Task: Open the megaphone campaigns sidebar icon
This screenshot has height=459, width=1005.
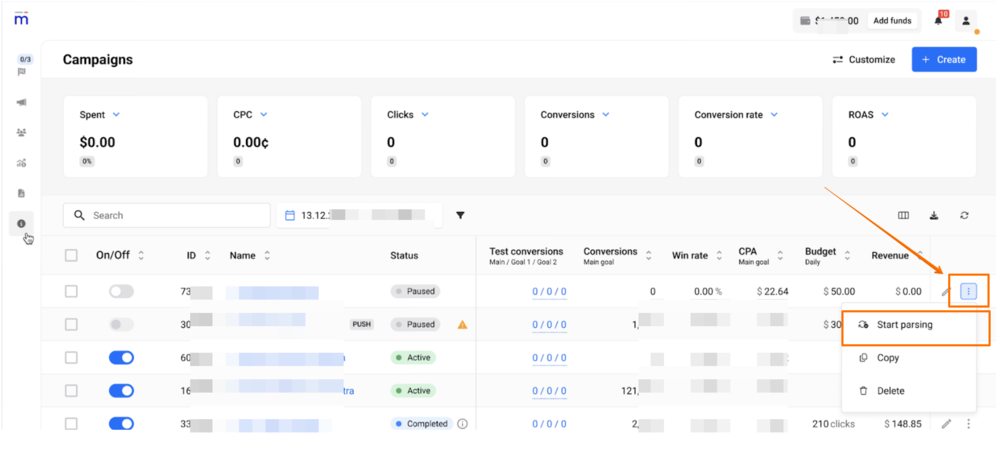Action: (x=22, y=103)
